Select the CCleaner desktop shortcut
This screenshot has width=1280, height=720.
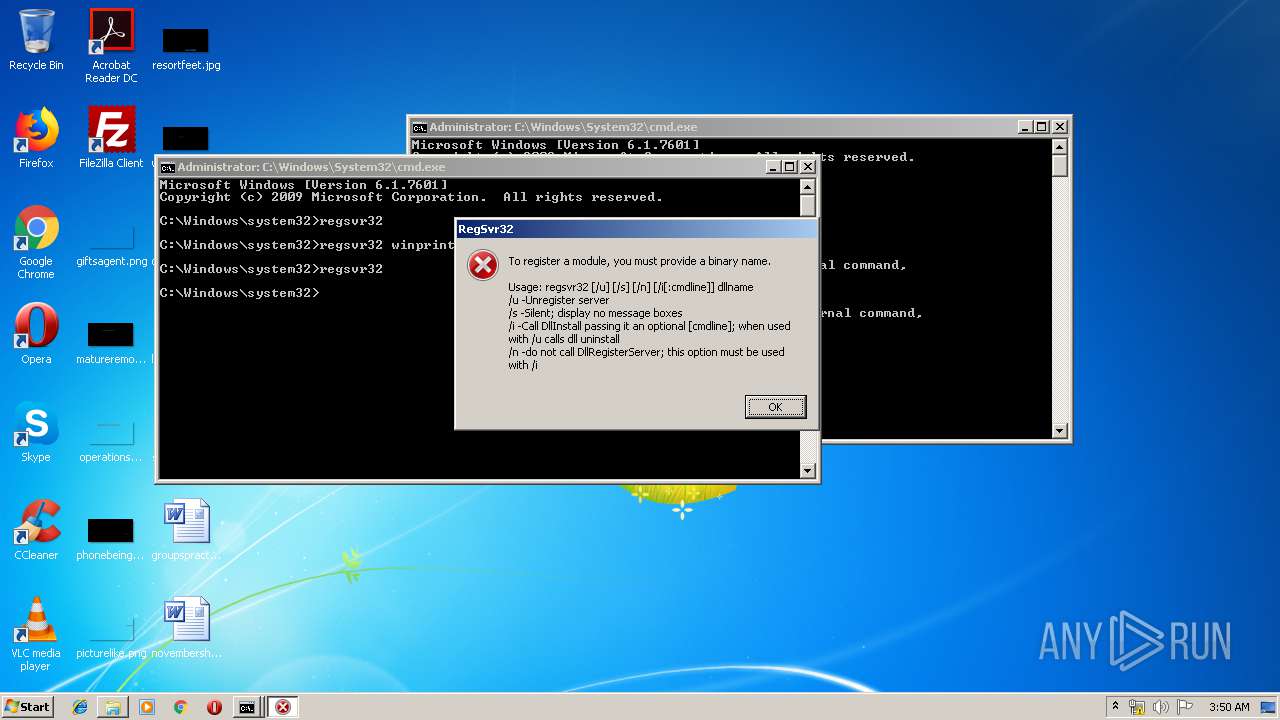point(36,530)
